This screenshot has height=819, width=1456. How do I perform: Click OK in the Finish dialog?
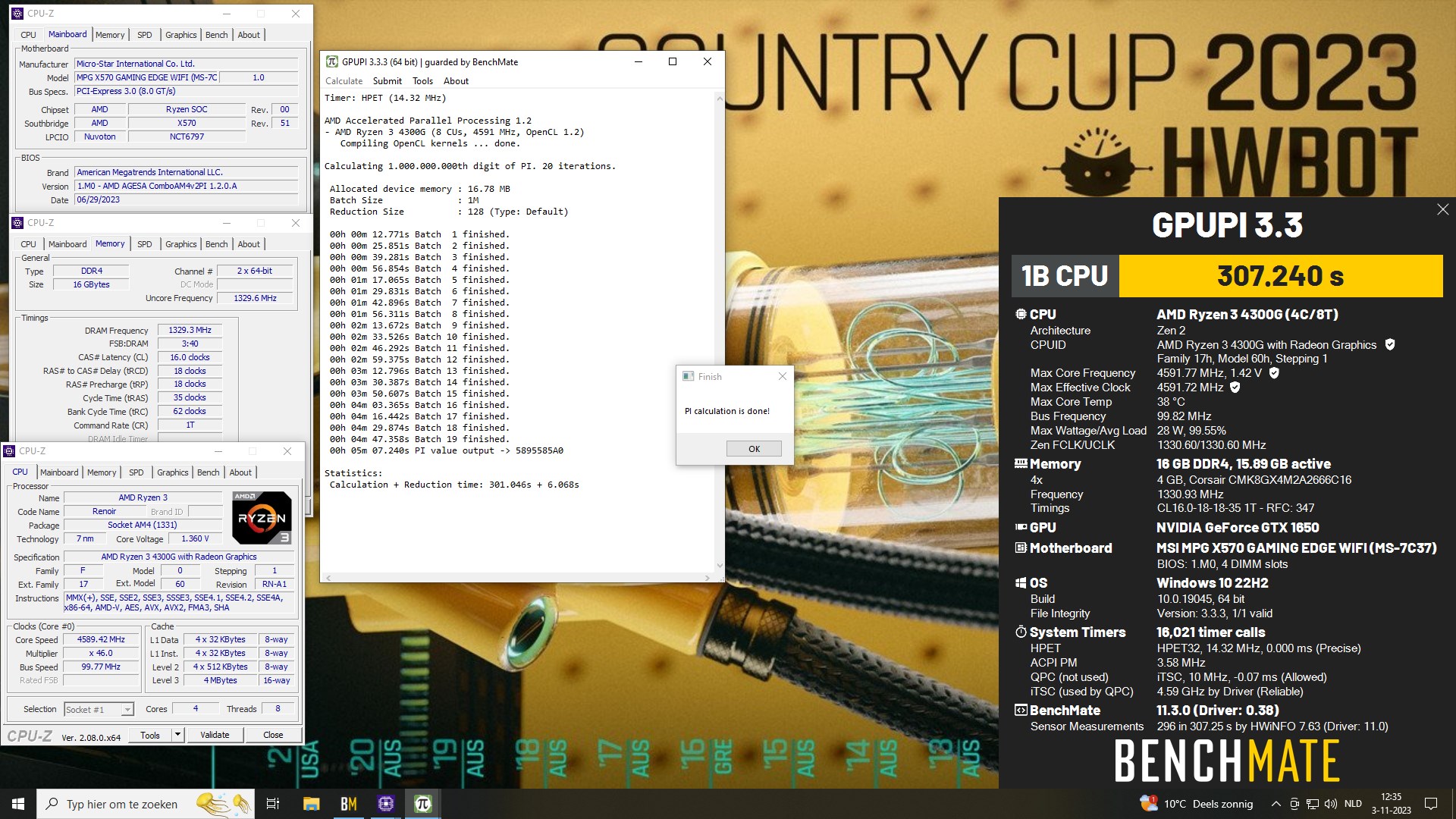coord(754,449)
